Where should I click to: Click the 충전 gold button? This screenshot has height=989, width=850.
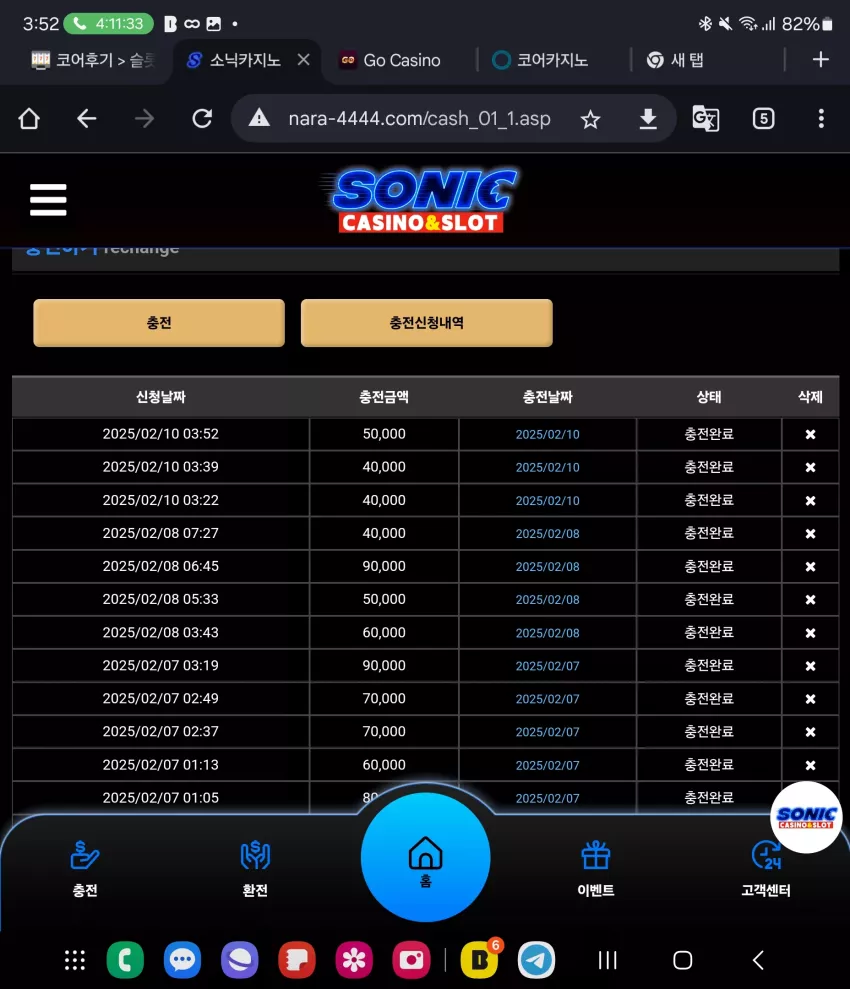(159, 323)
